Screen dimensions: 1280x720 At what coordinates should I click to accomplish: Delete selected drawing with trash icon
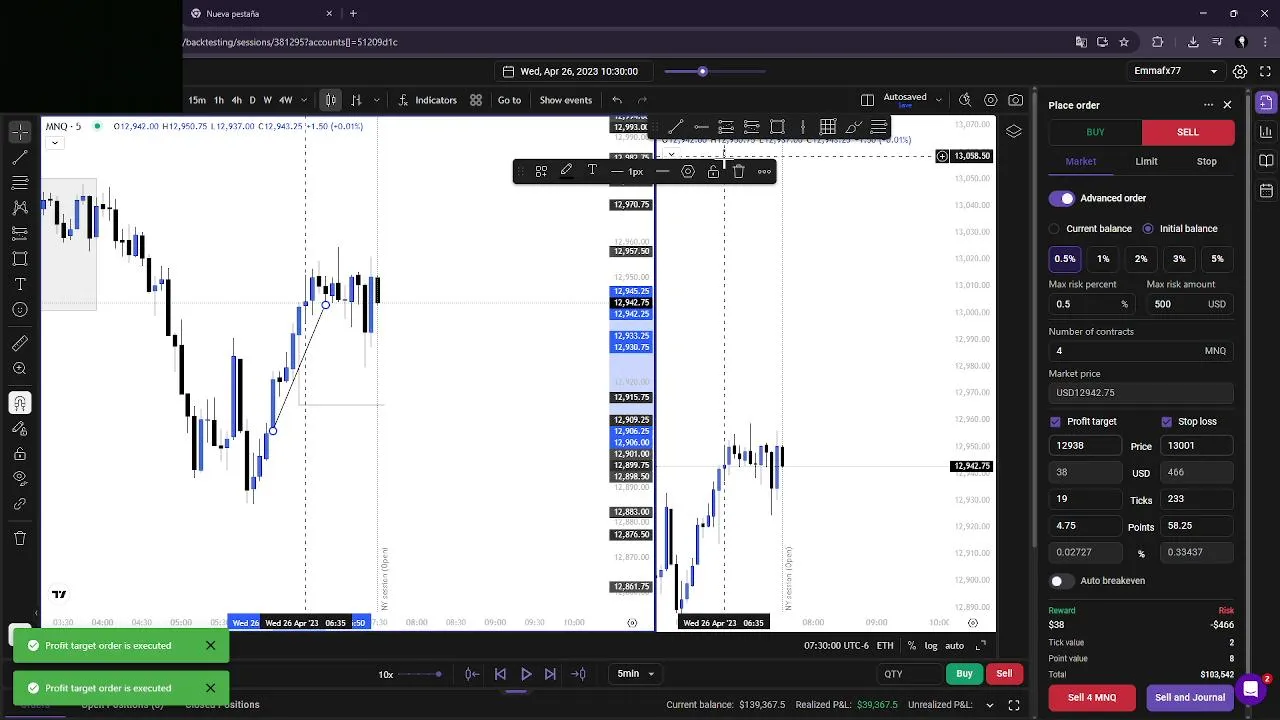pyautogui.click(x=739, y=171)
